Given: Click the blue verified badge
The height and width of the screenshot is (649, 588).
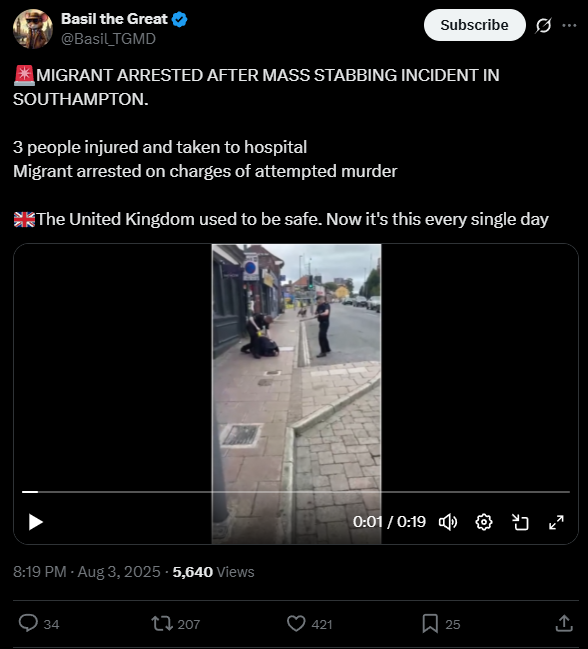Looking at the screenshot, I should (179, 19).
